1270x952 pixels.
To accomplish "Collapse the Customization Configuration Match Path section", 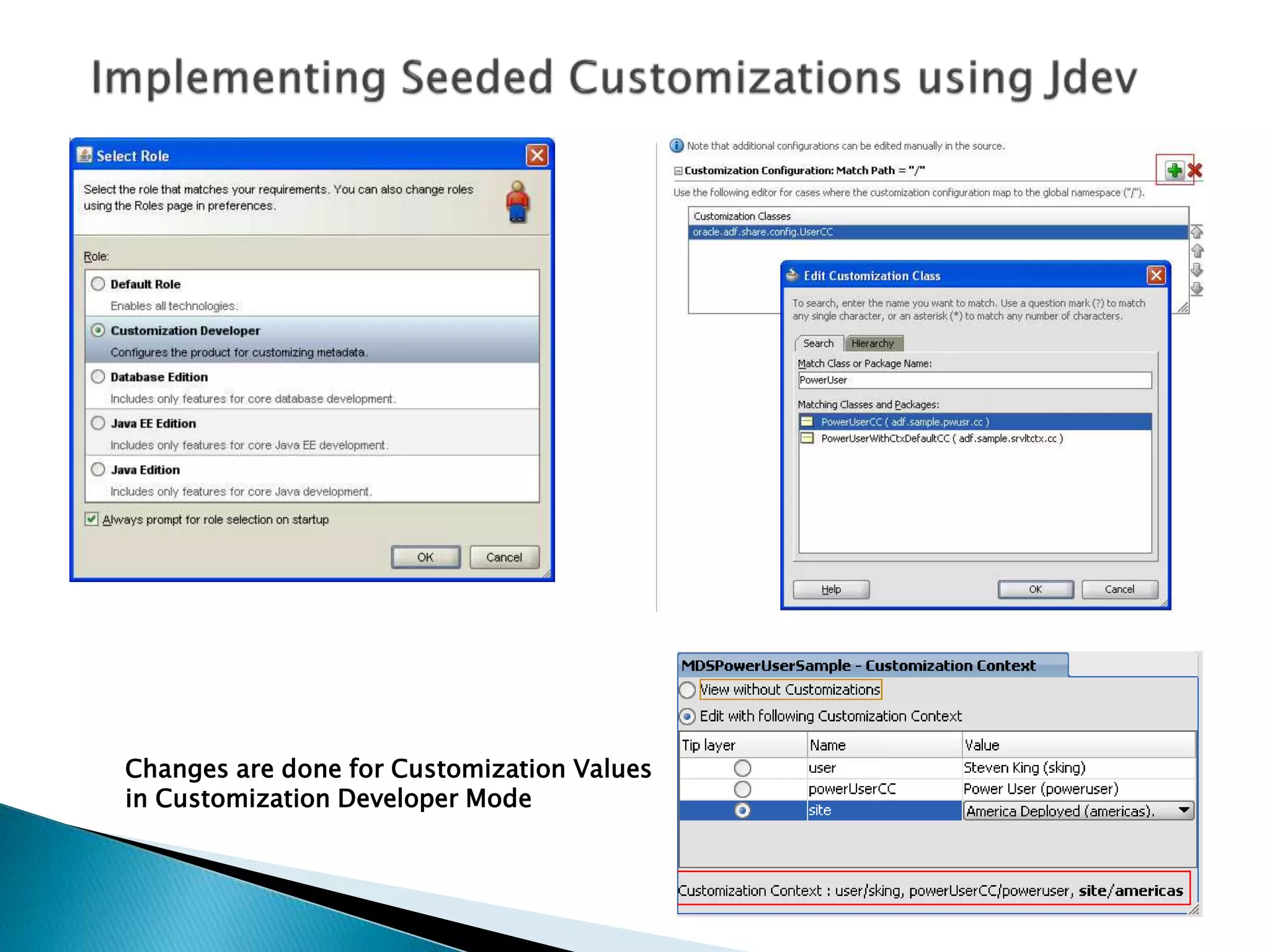I will pyautogui.click(x=678, y=170).
